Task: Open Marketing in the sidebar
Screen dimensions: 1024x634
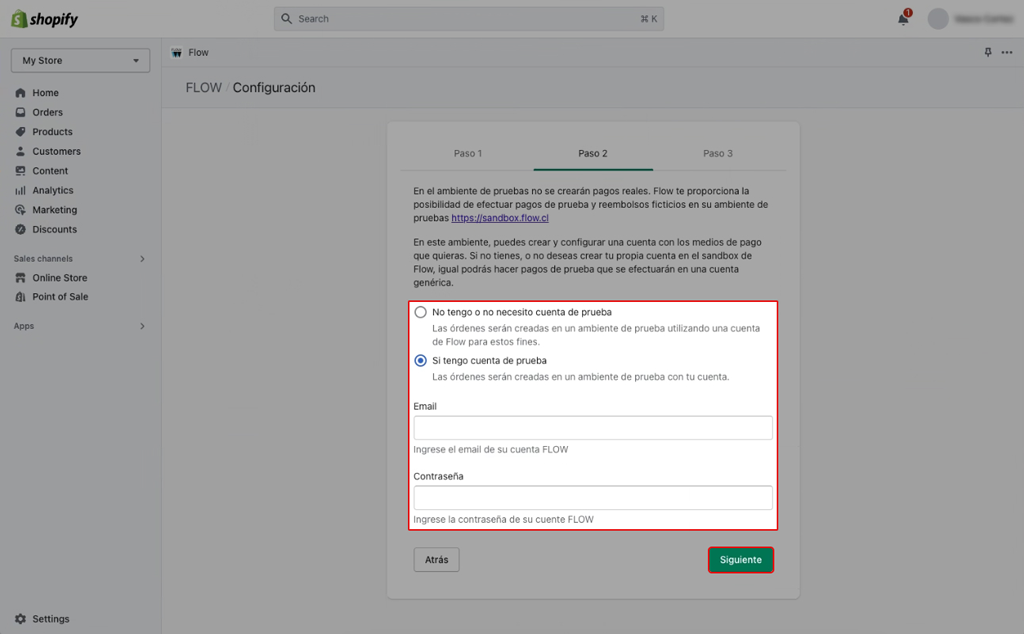Action: [x=55, y=210]
